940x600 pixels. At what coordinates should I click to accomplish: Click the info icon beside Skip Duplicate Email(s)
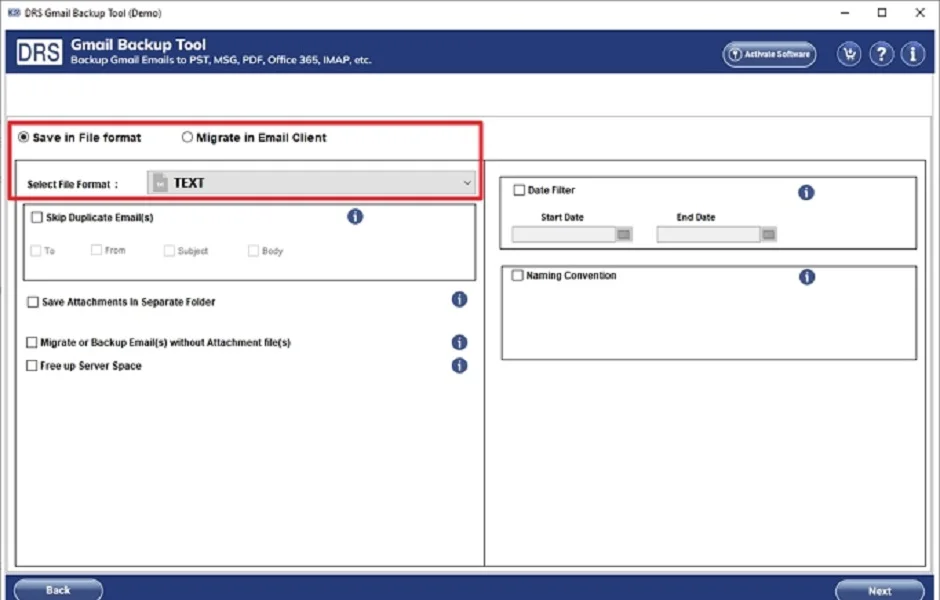click(x=355, y=216)
